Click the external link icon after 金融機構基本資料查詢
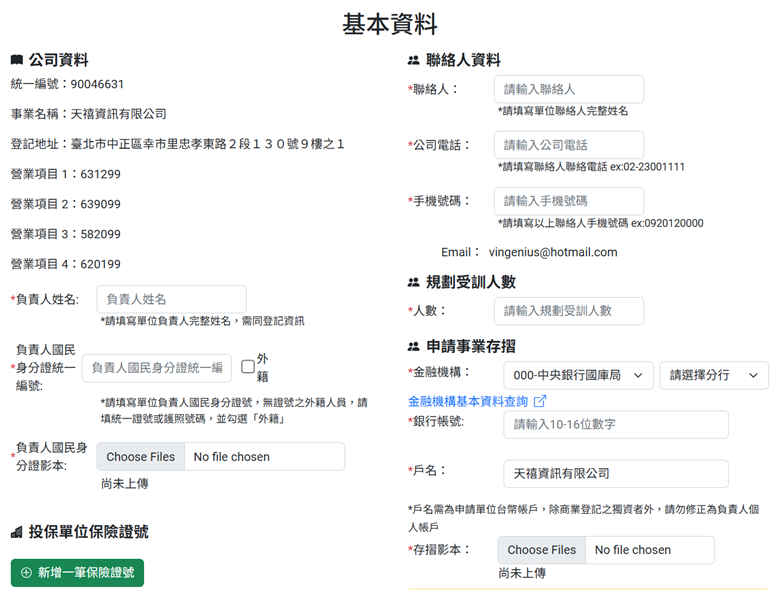781x590 pixels. pyautogui.click(x=540, y=401)
